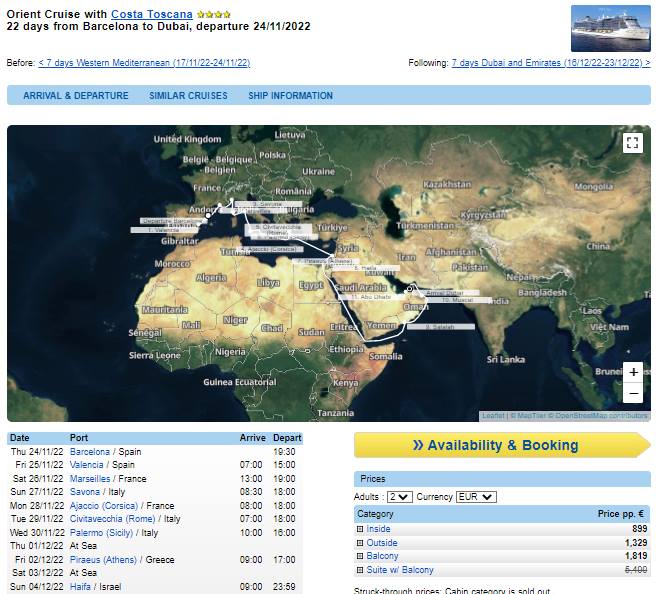The image size is (656, 594).
Task: Click the Salalah label on the map
Action: [441, 327]
